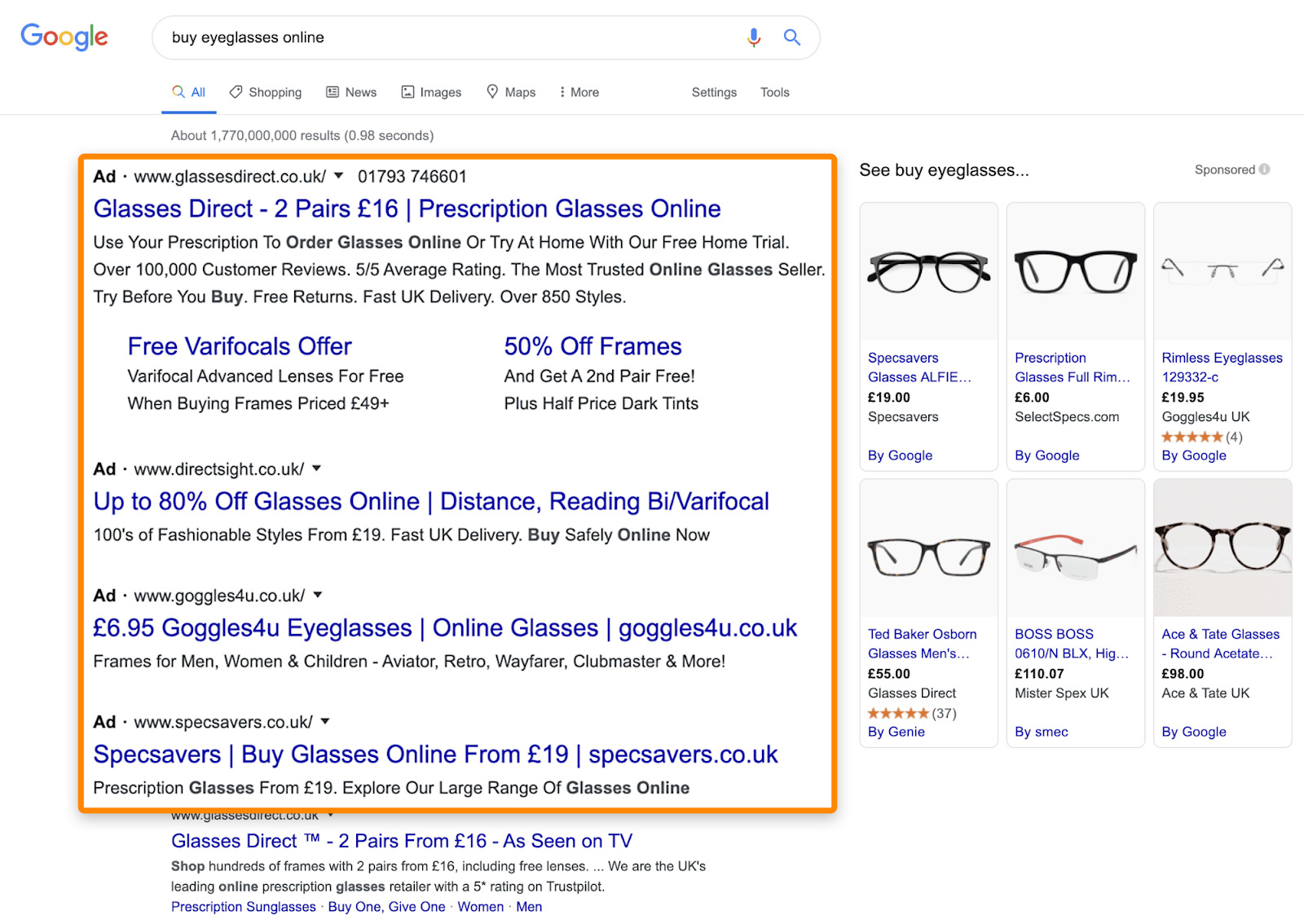The image size is (1304, 924).
Task: Click the magnifying glass search icon
Action: [x=791, y=37]
